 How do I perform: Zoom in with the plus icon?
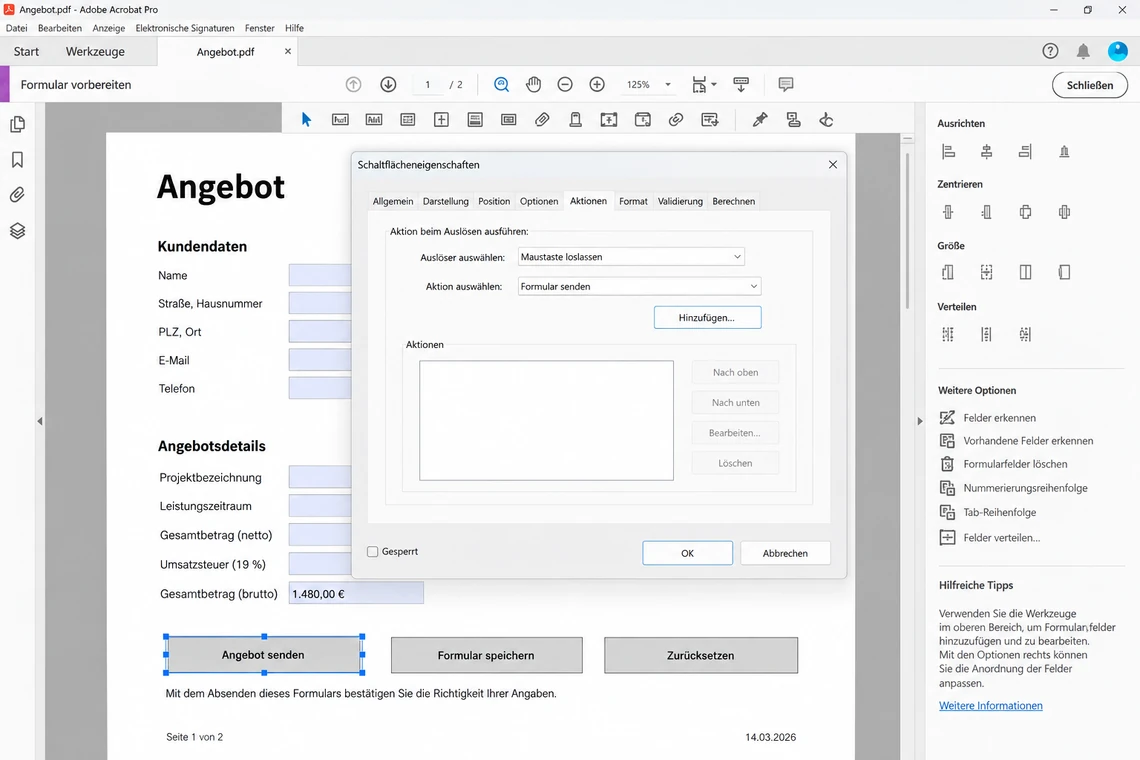pyautogui.click(x=597, y=84)
